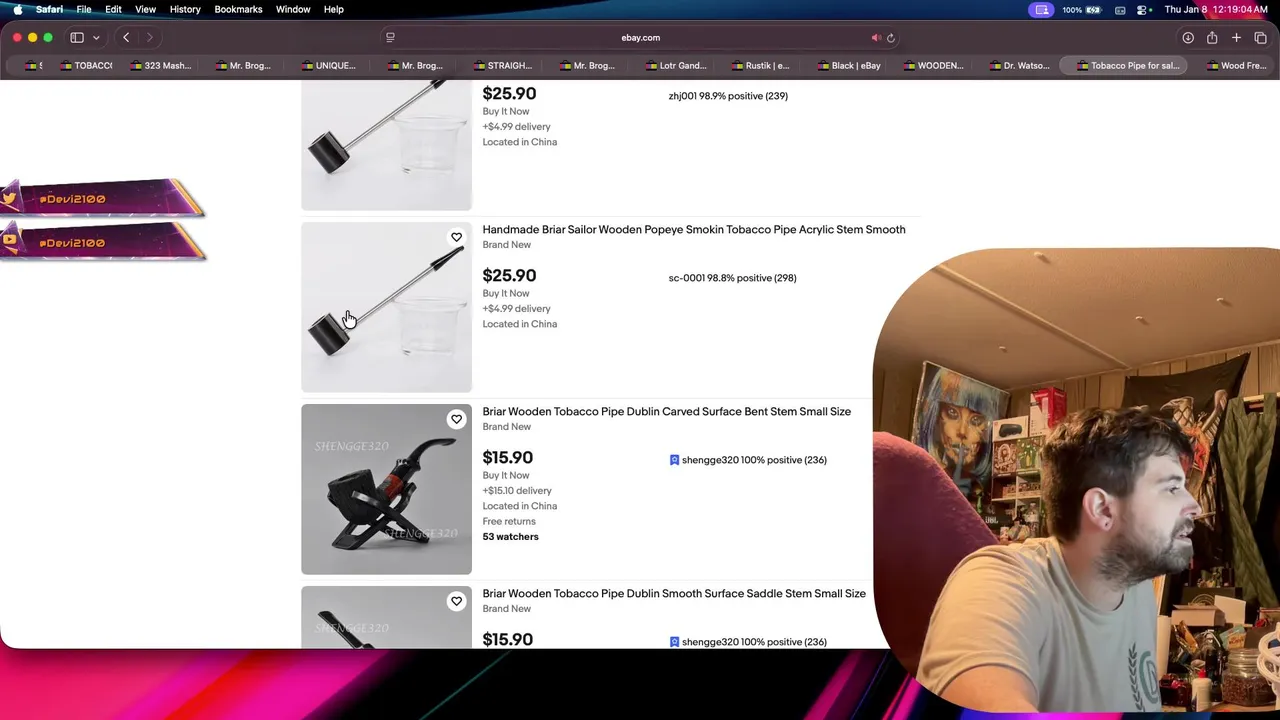The height and width of the screenshot is (720, 1280).
Task: Open Briar Dublin Carved Surface Bent Stem listing
Action: tap(667, 411)
